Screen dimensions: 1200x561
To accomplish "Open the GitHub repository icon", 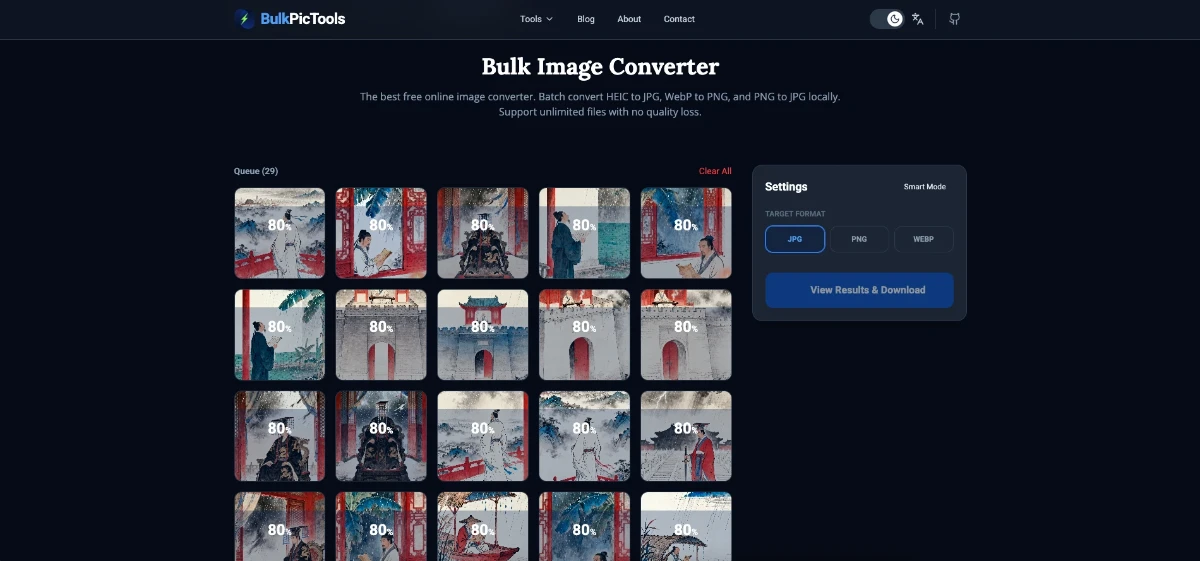I will coord(954,19).
